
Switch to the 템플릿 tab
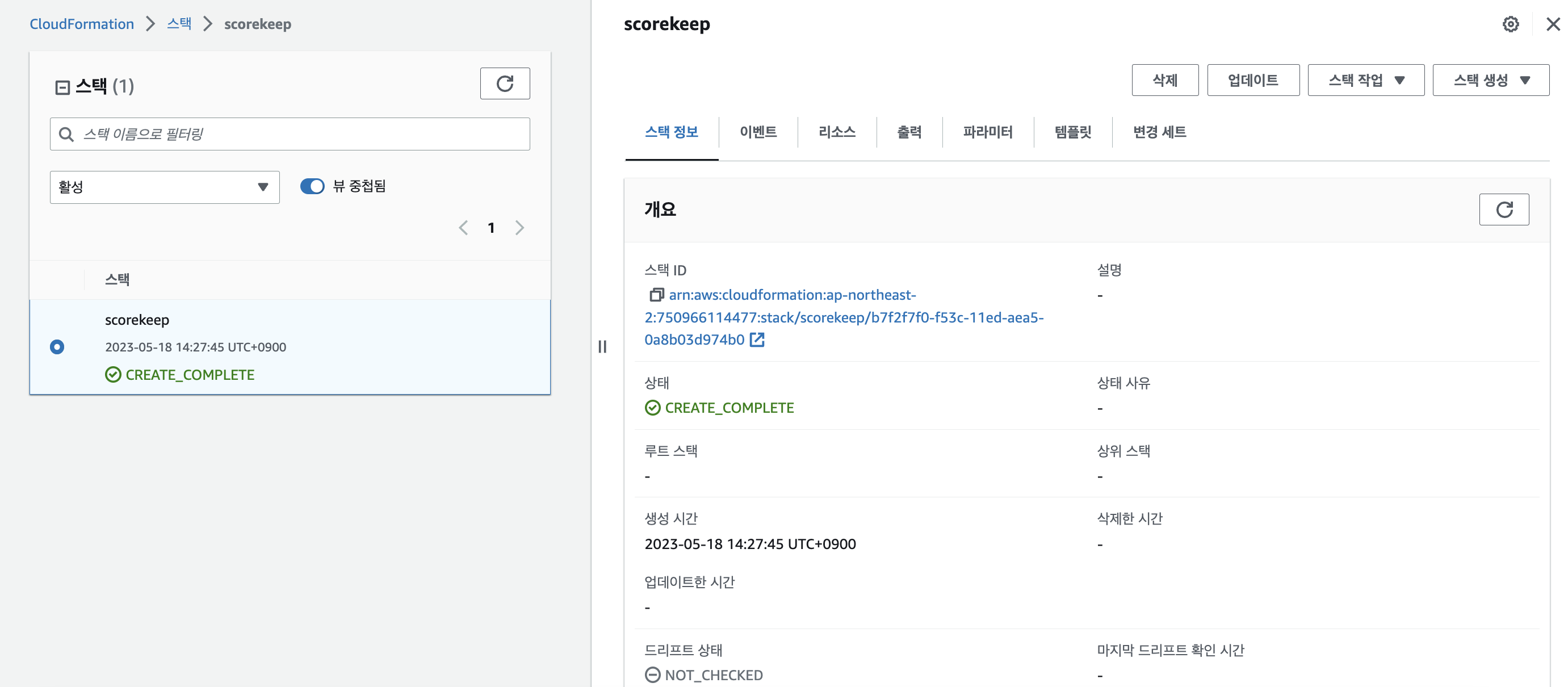tap(1072, 132)
